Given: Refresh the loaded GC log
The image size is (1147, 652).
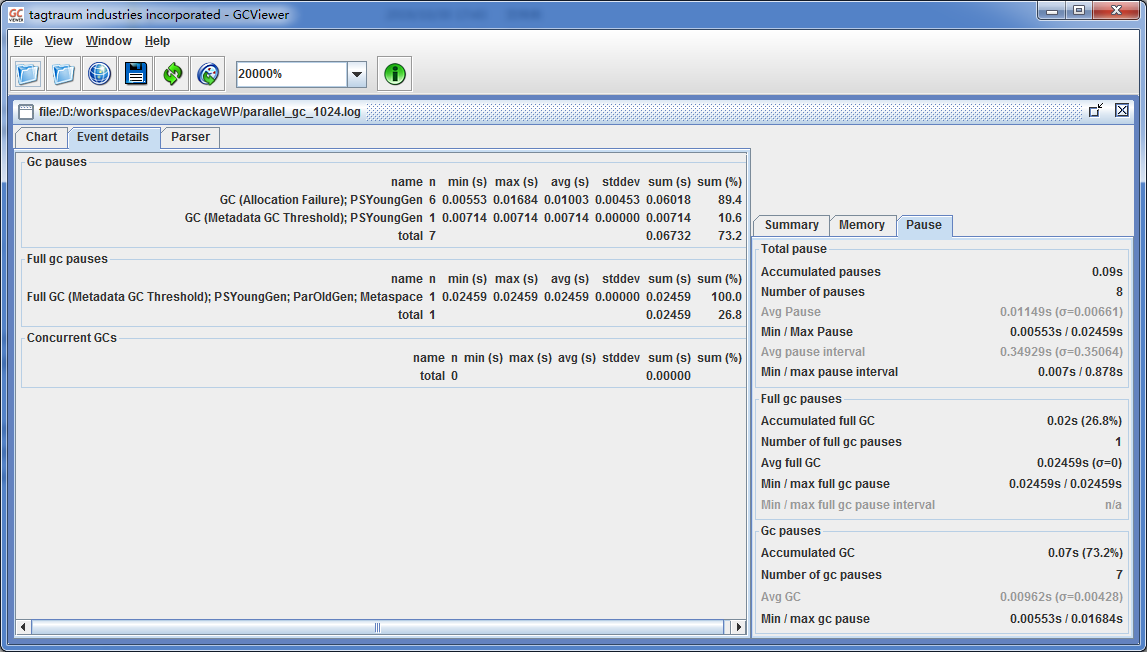Looking at the screenshot, I should [170, 73].
